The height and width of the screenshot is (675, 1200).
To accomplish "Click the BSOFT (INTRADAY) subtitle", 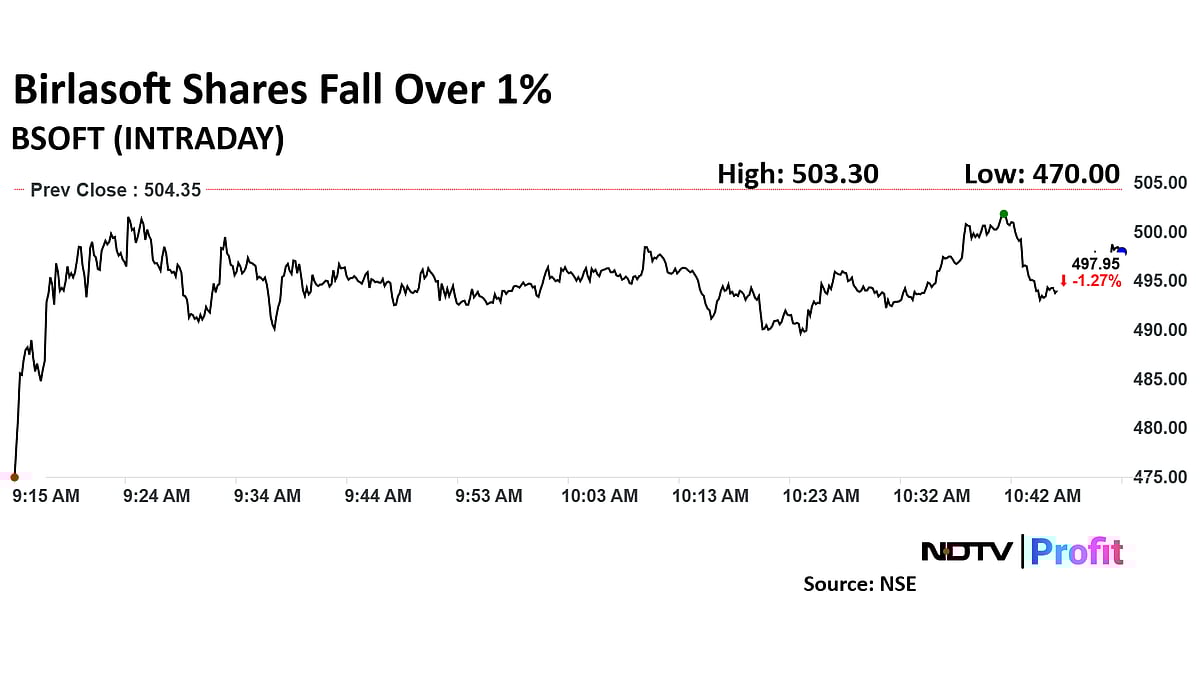I will (148, 139).
